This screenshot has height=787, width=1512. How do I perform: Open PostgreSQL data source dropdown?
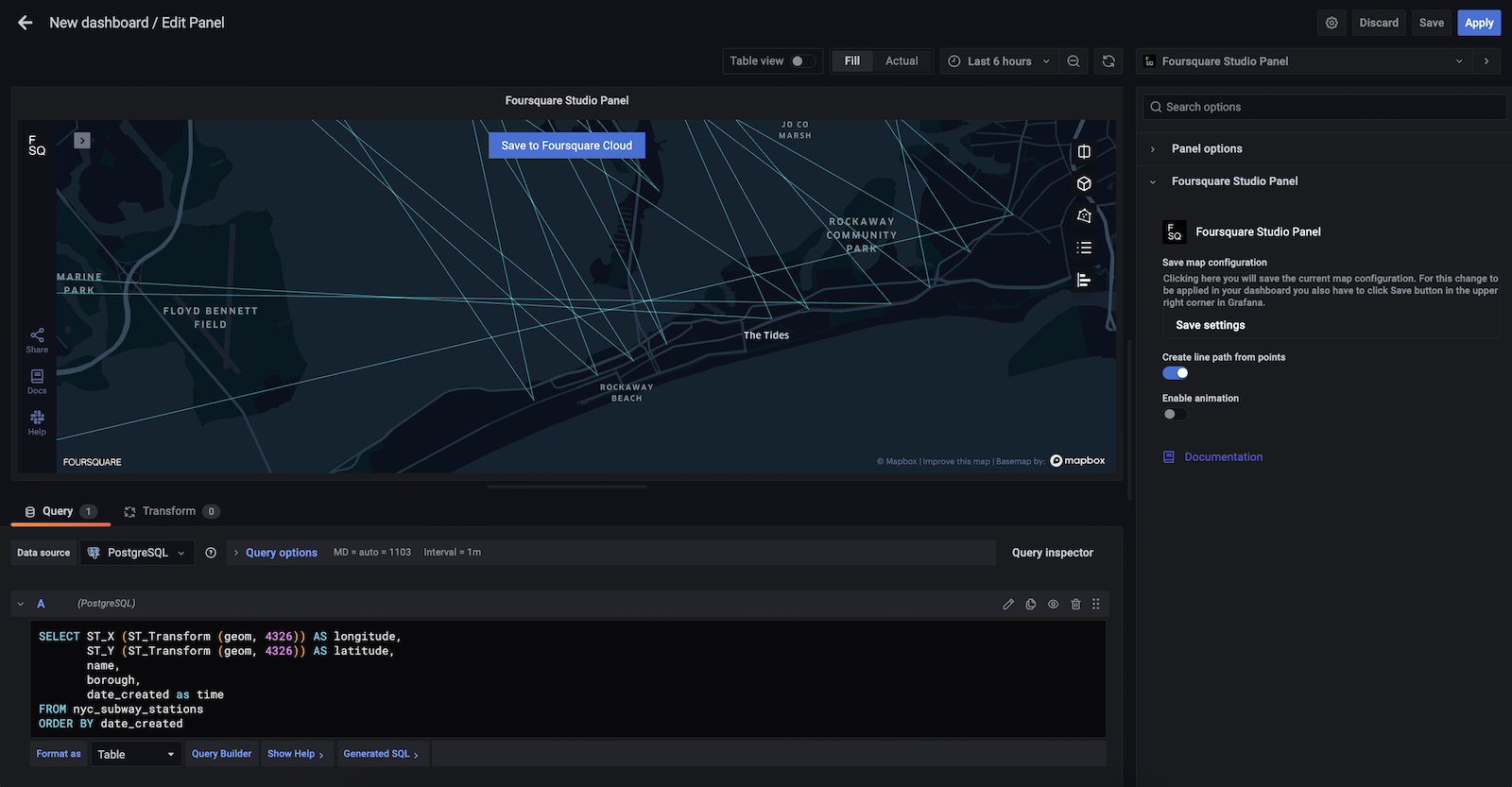[137, 553]
